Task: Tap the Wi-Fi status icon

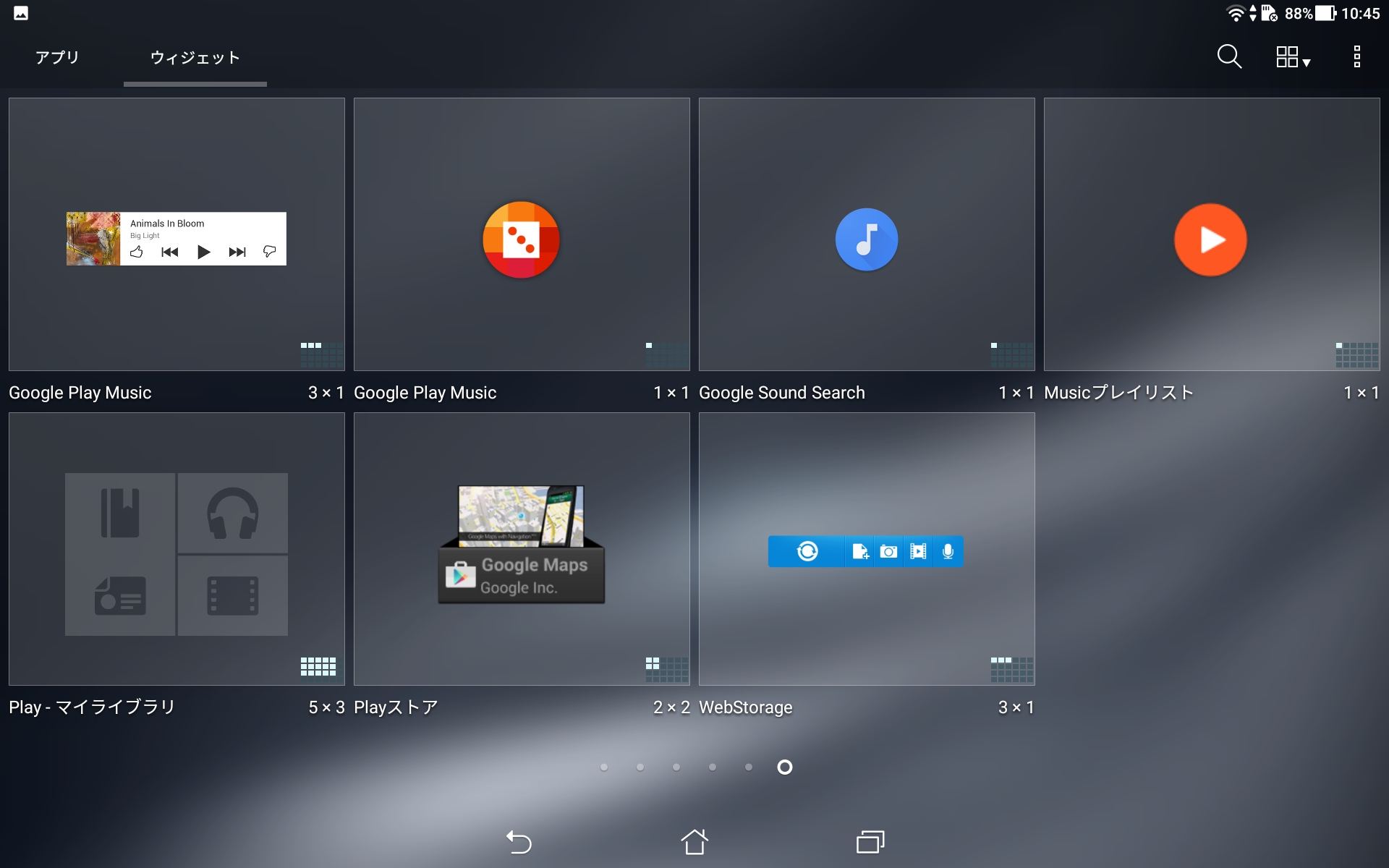Action: click(x=1236, y=13)
